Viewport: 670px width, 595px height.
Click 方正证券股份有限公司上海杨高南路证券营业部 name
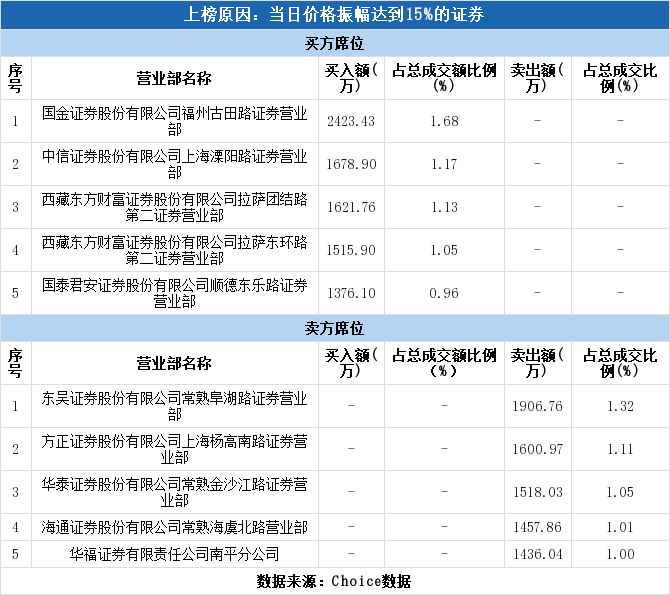(x=174, y=449)
